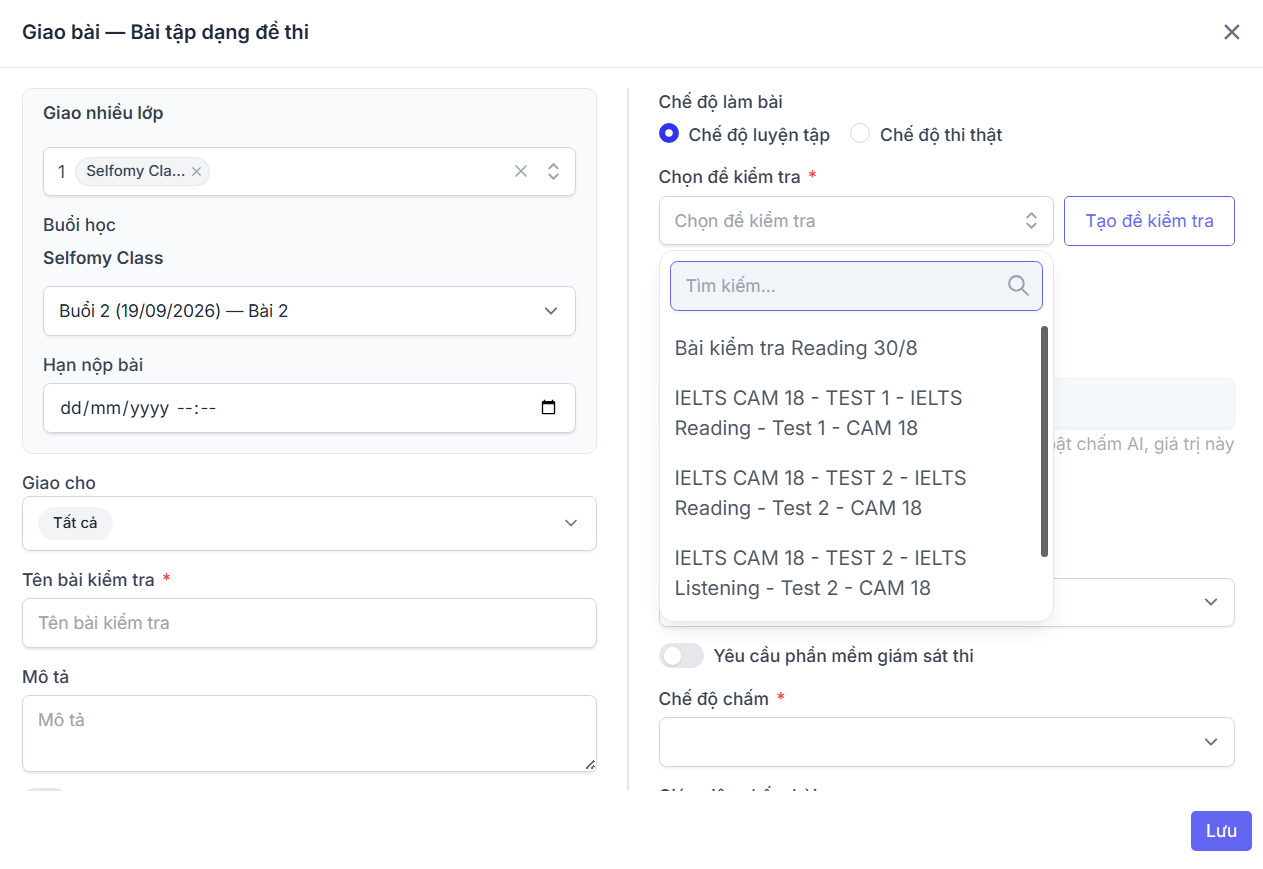Open the Buổi 2 session dropdown
This screenshot has height=869, width=1263.
pyautogui.click(x=309, y=311)
